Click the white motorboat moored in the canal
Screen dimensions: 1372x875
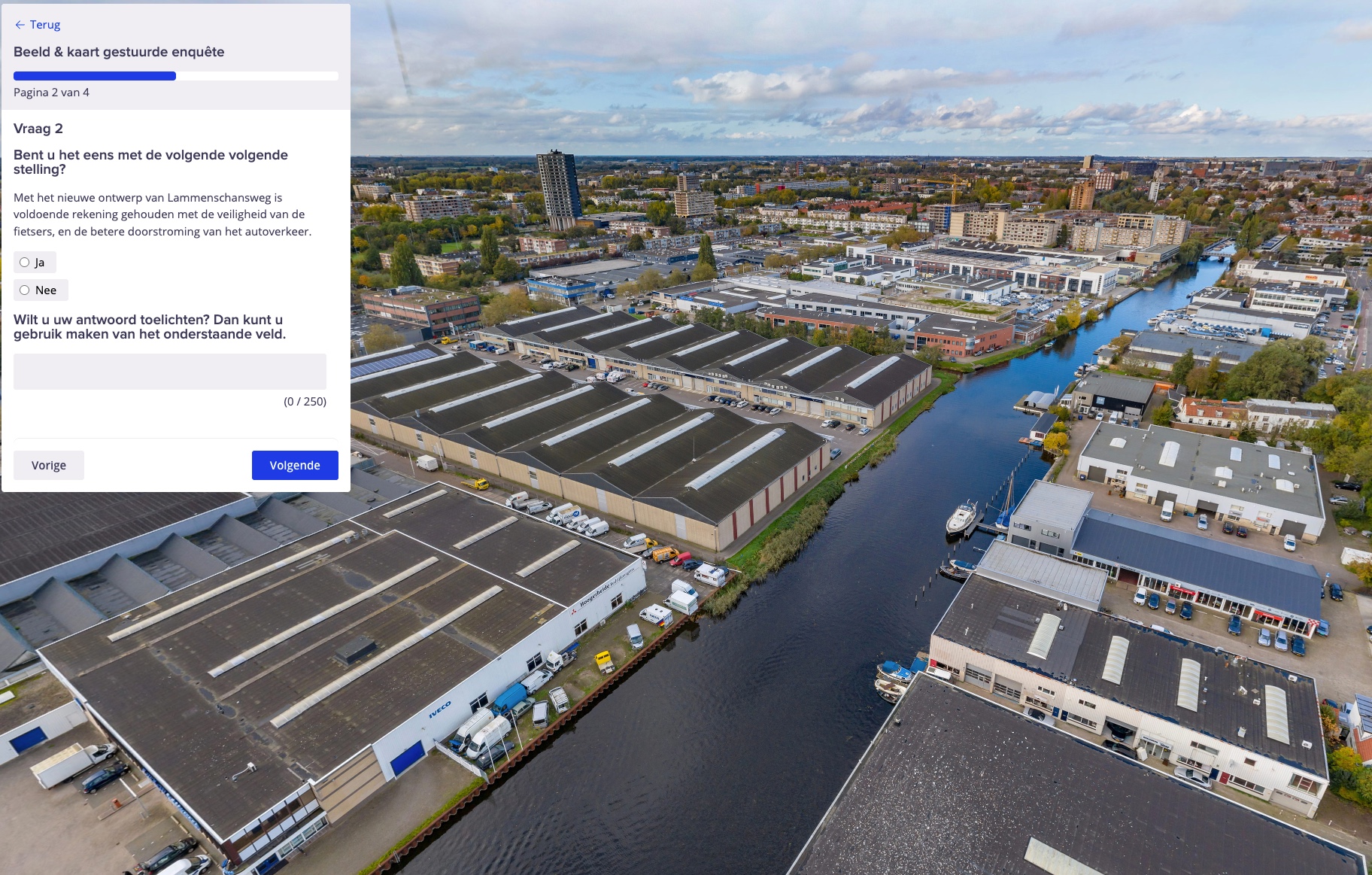pos(961,518)
